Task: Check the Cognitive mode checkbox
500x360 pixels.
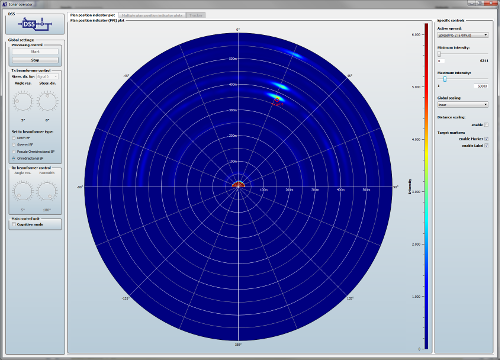Action: 14,224
